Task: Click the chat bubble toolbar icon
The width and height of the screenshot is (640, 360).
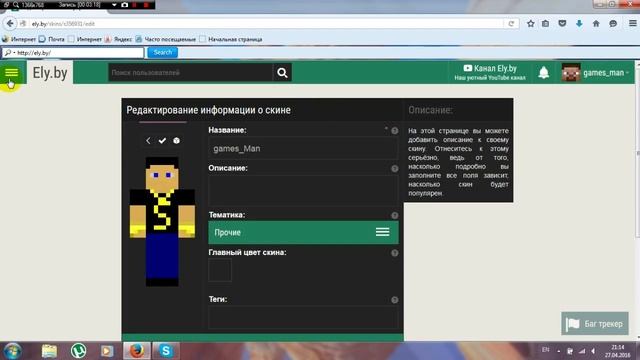Action: (x=613, y=24)
